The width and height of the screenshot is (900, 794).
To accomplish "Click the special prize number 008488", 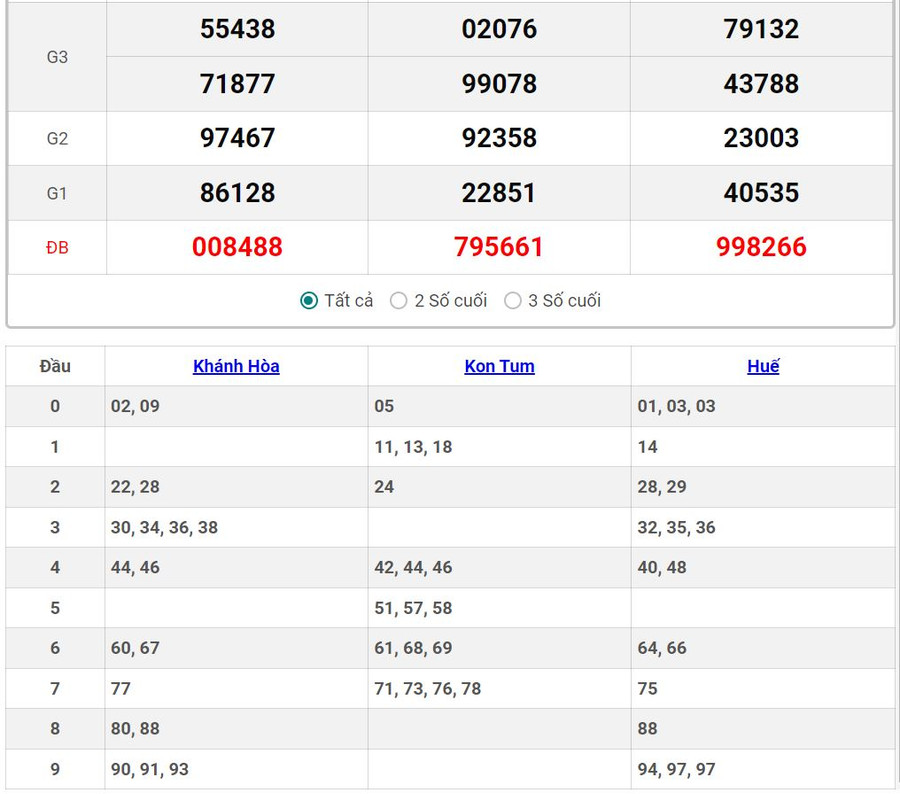I will point(237,247).
